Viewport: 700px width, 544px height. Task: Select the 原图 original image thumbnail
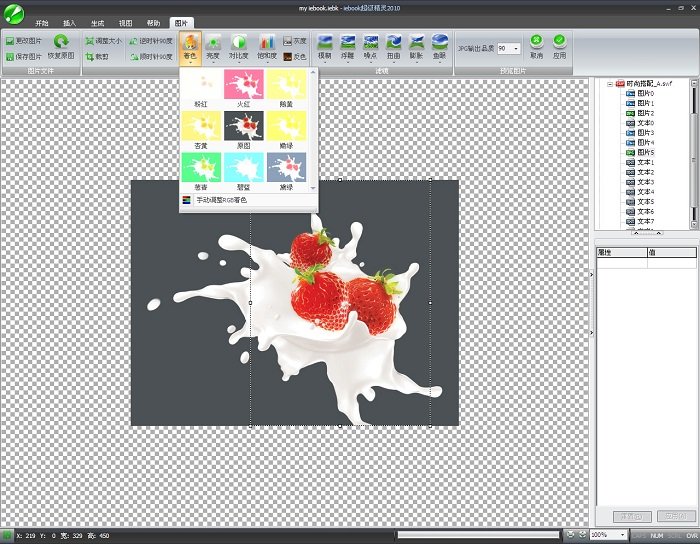(x=243, y=130)
